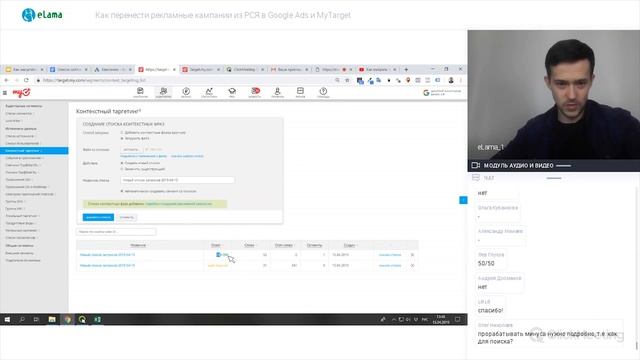Viewport: 640px width, 360px height.
Task: Select the upload file radio option
Action: 122,138
